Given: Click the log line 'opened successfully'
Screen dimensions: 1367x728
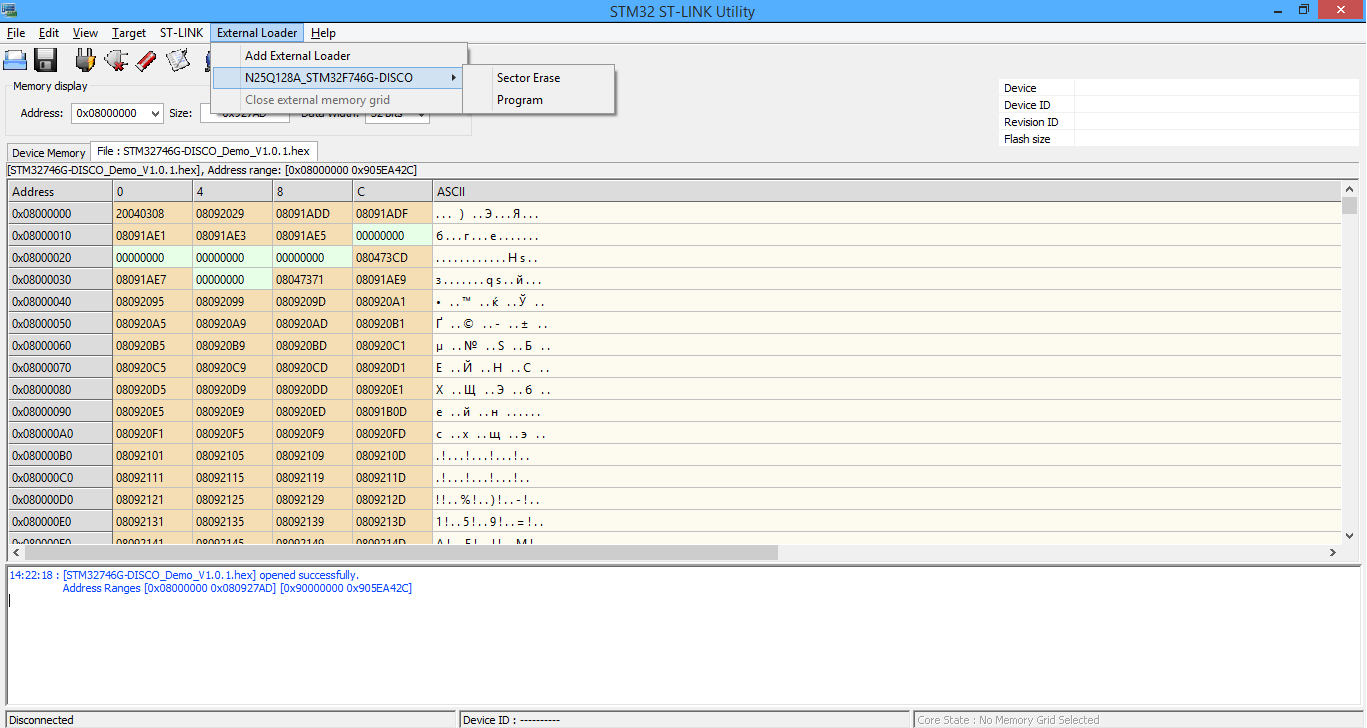Looking at the screenshot, I should [x=184, y=575].
